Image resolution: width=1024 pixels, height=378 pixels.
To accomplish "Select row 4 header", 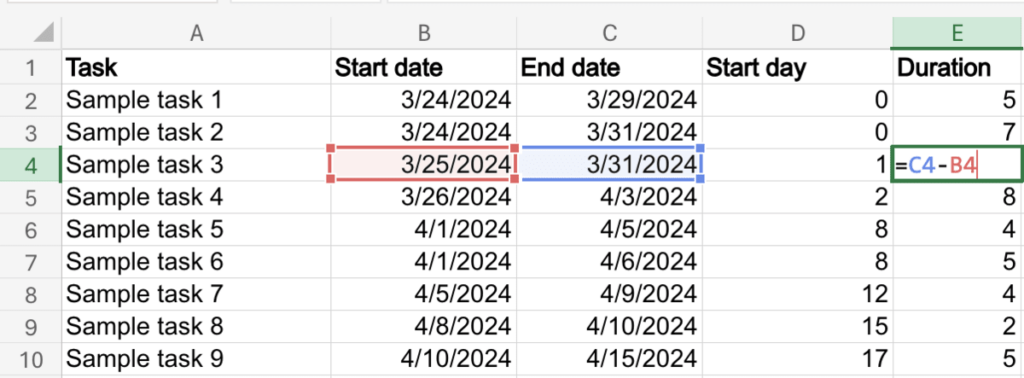I will click(x=31, y=165).
